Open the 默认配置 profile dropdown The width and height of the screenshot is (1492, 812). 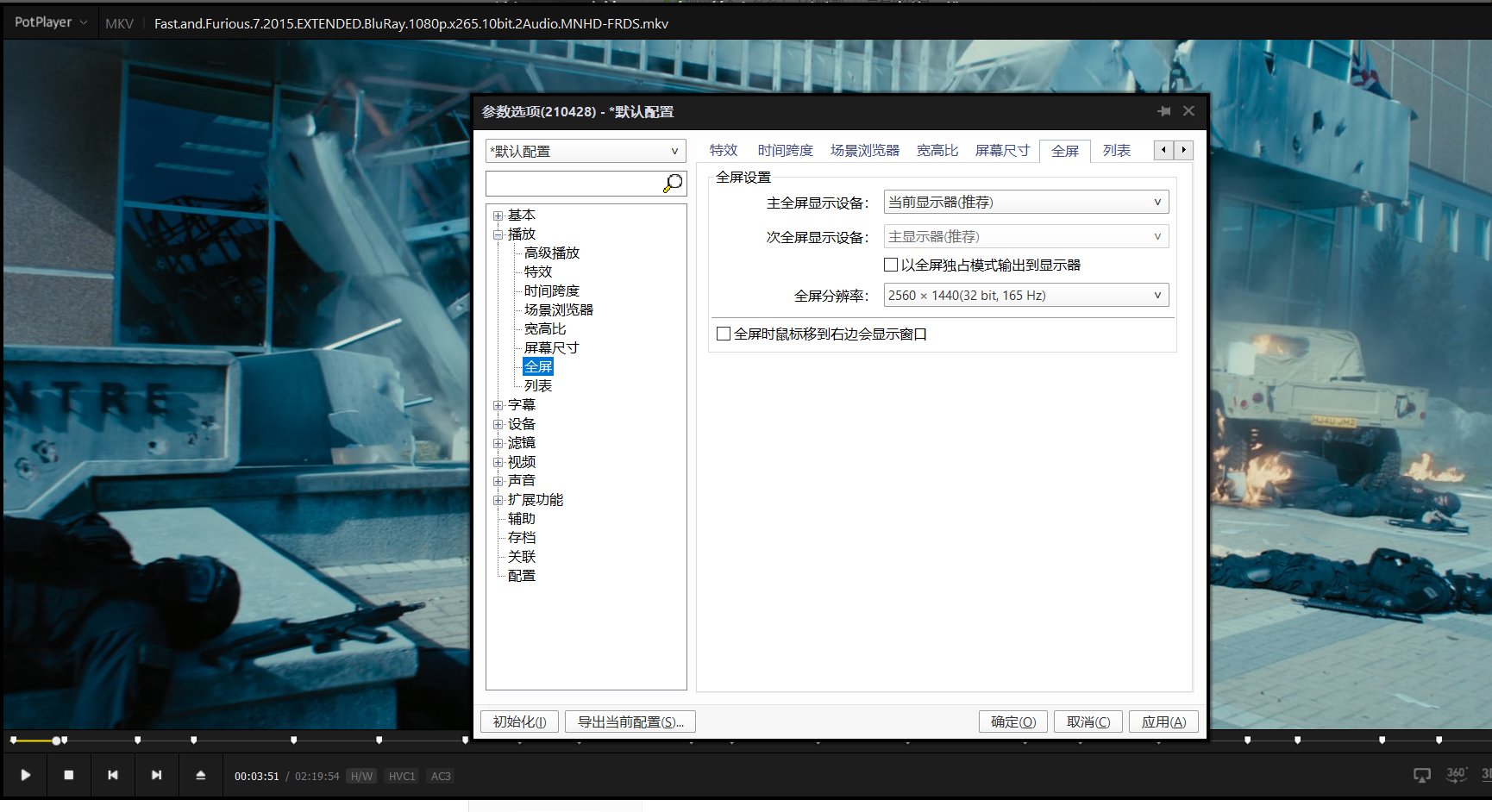coord(586,151)
